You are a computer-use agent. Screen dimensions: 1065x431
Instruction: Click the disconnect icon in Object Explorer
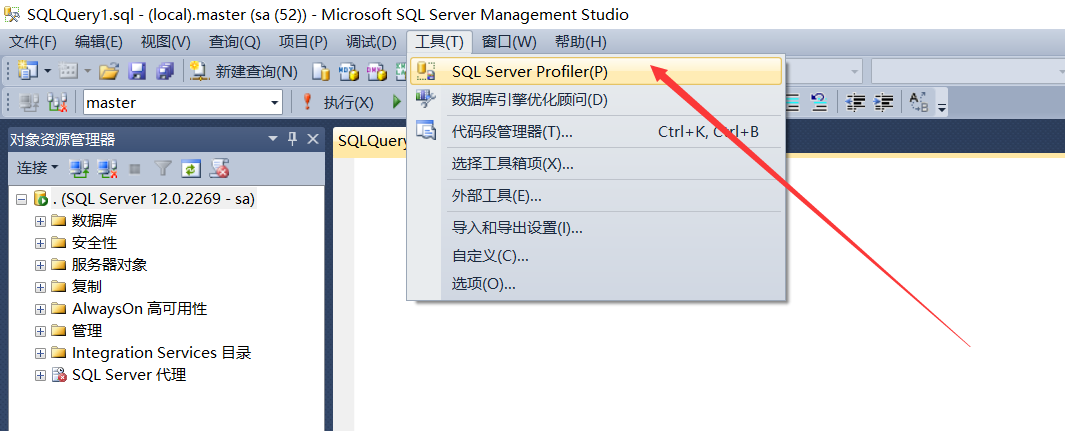[108, 168]
